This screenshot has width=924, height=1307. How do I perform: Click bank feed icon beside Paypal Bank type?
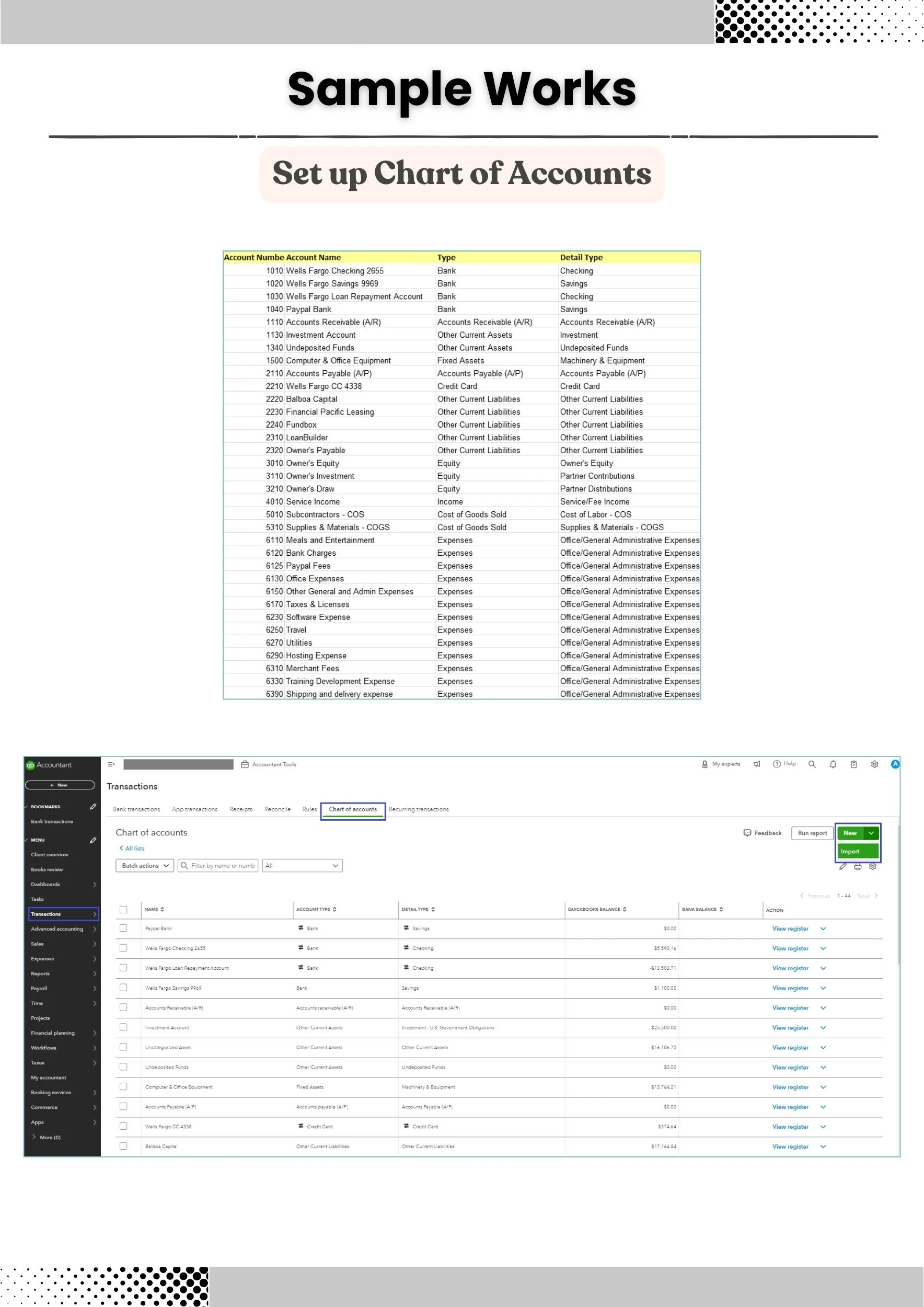pos(301,928)
